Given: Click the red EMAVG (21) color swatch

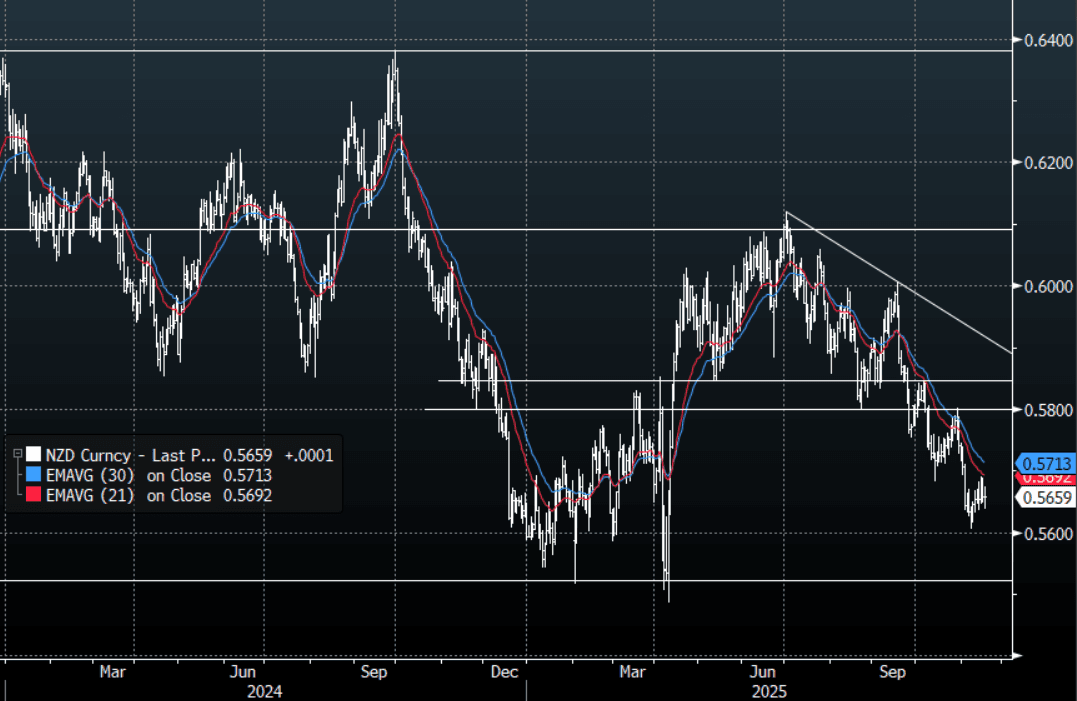Looking at the screenshot, I should pyautogui.click(x=33, y=495).
